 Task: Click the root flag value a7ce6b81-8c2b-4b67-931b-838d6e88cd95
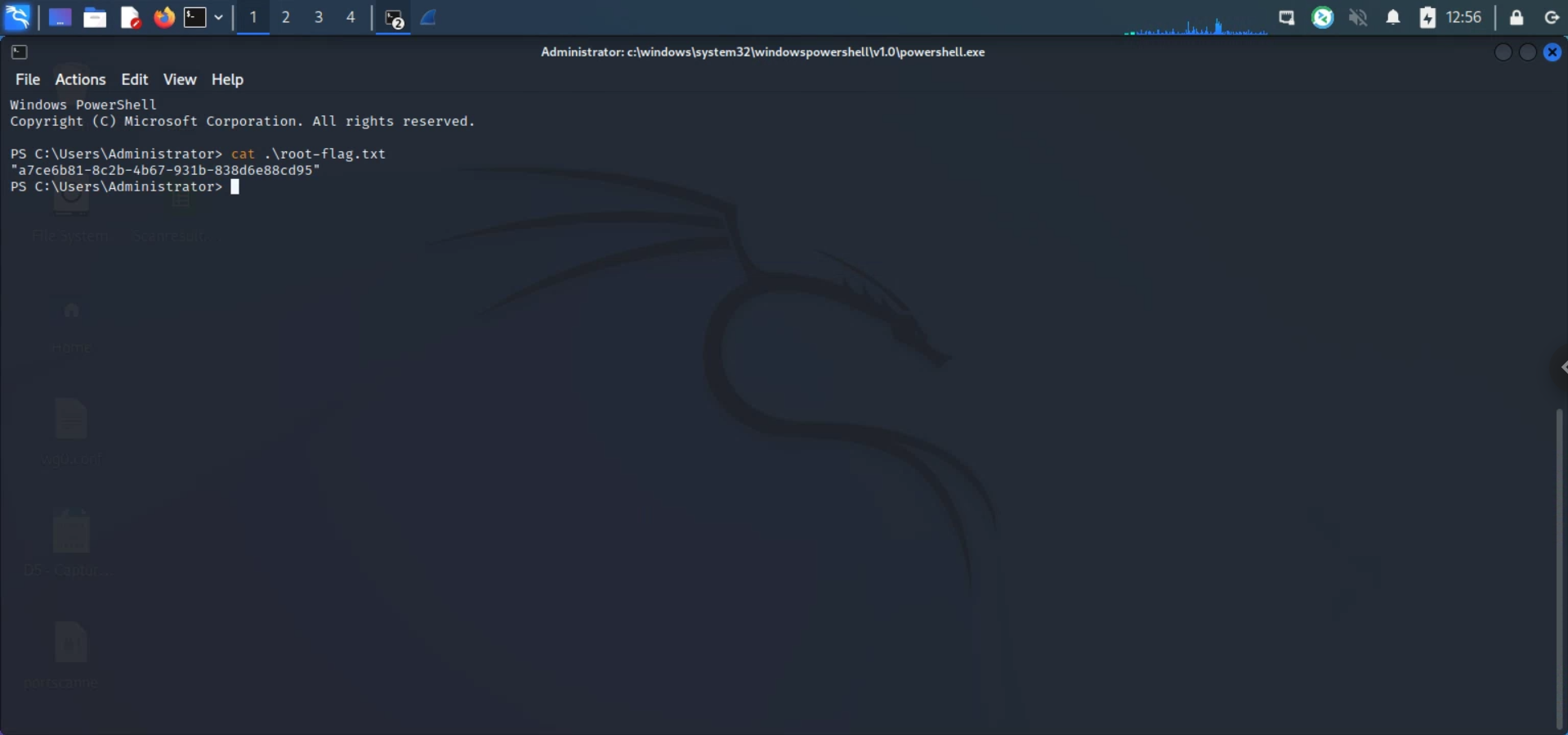click(x=165, y=170)
